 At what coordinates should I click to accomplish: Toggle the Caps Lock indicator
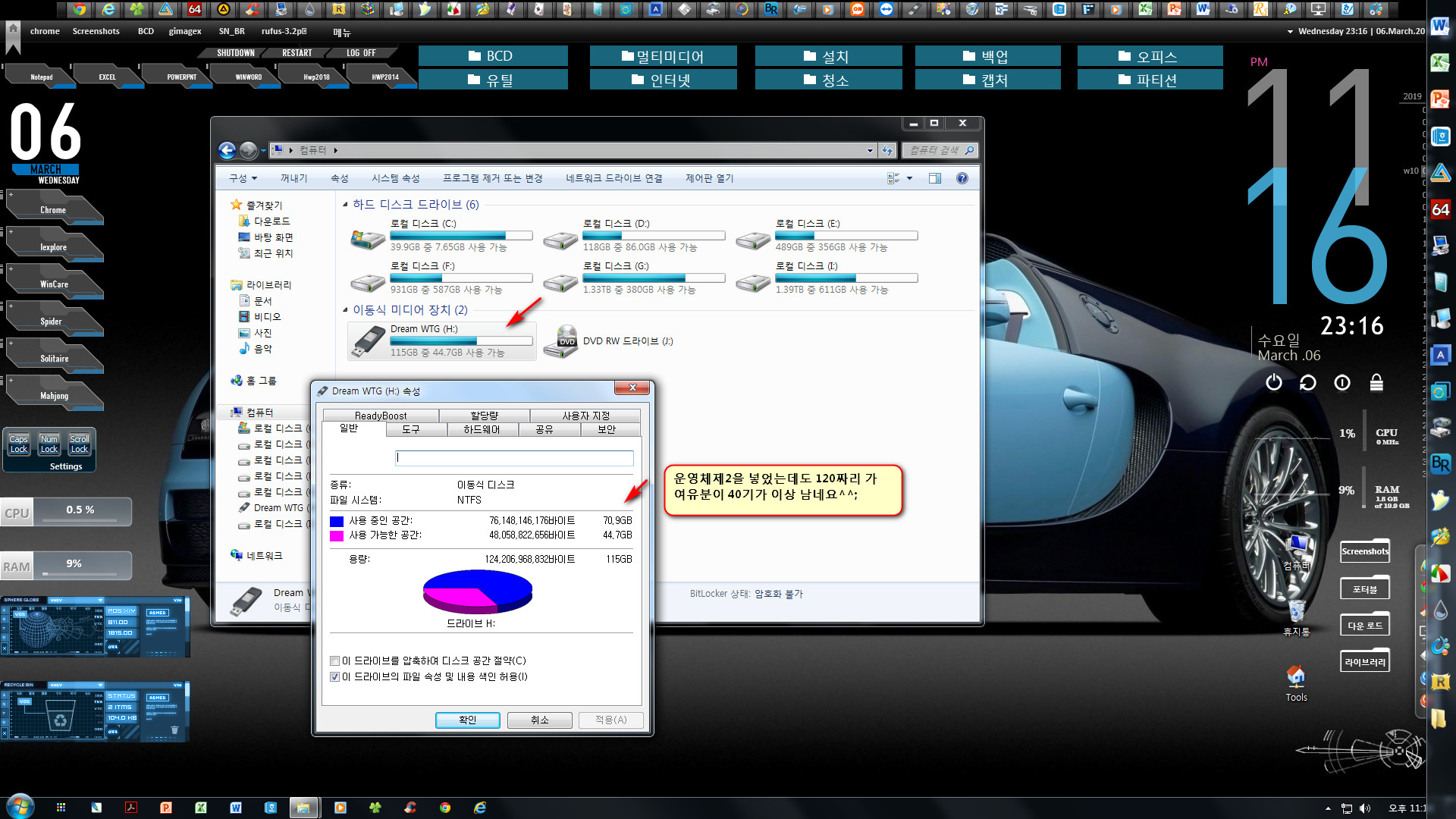[x=18, y=444]
